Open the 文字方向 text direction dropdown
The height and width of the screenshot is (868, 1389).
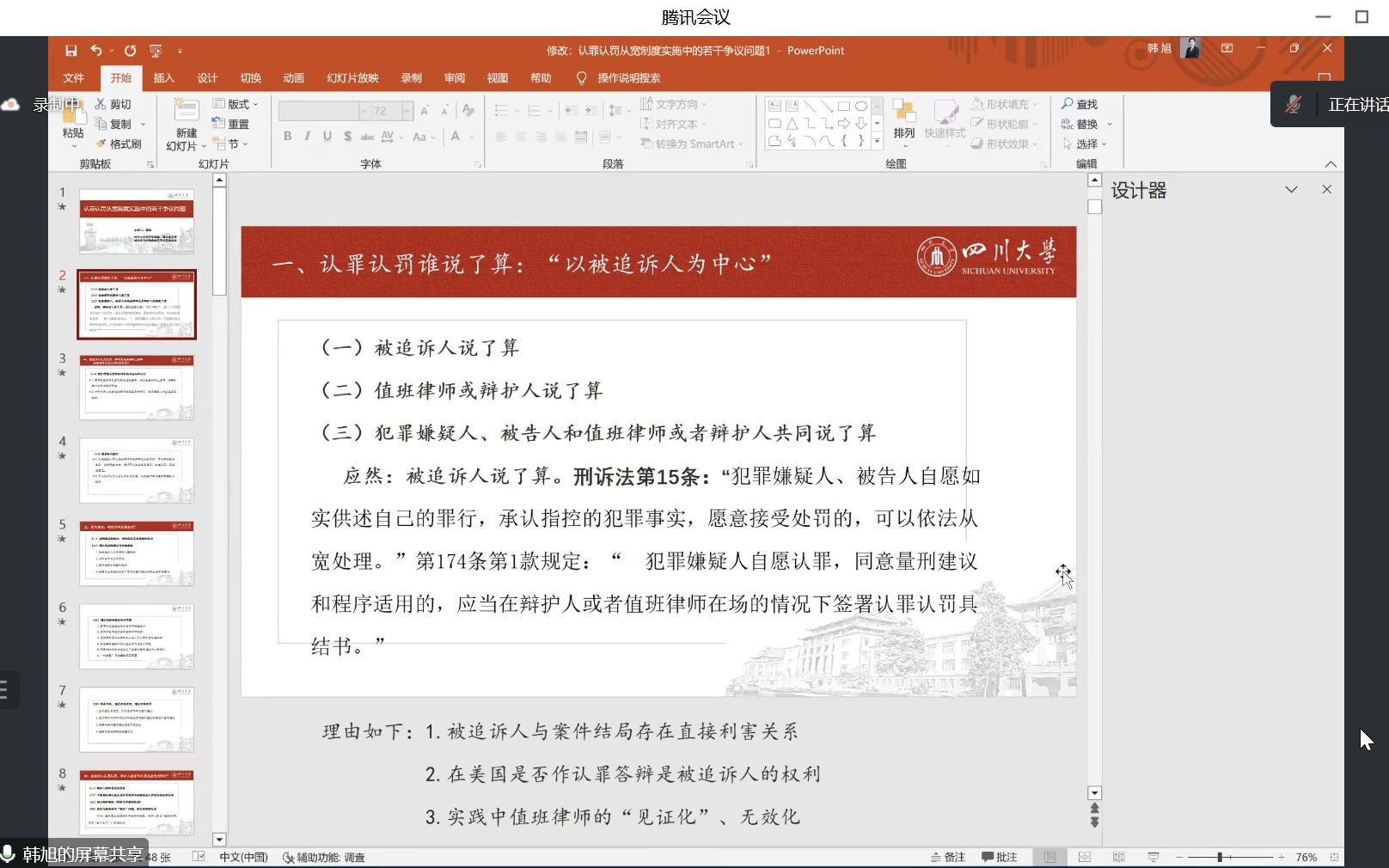coord(674,104)
